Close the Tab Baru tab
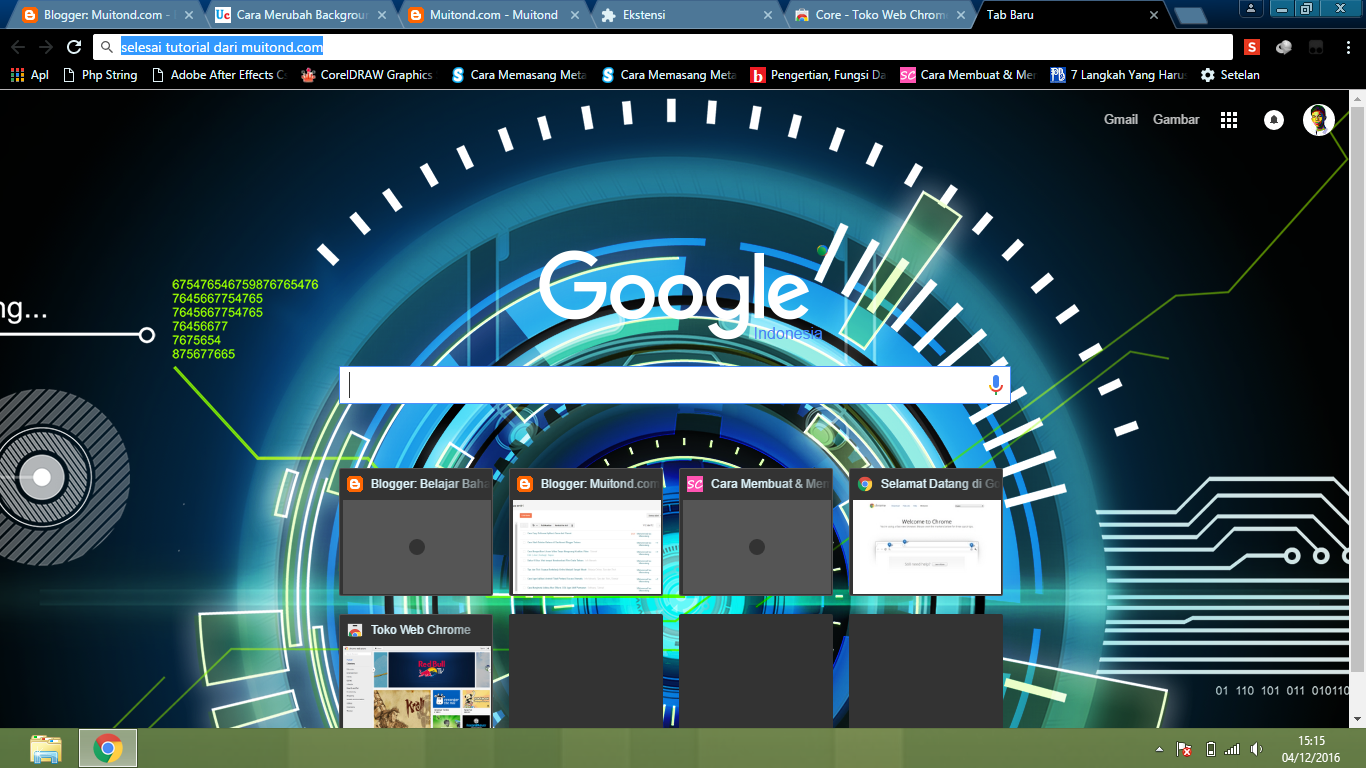The height and width of the screenshot is (768, 1366). click(x=1154, y=15)
